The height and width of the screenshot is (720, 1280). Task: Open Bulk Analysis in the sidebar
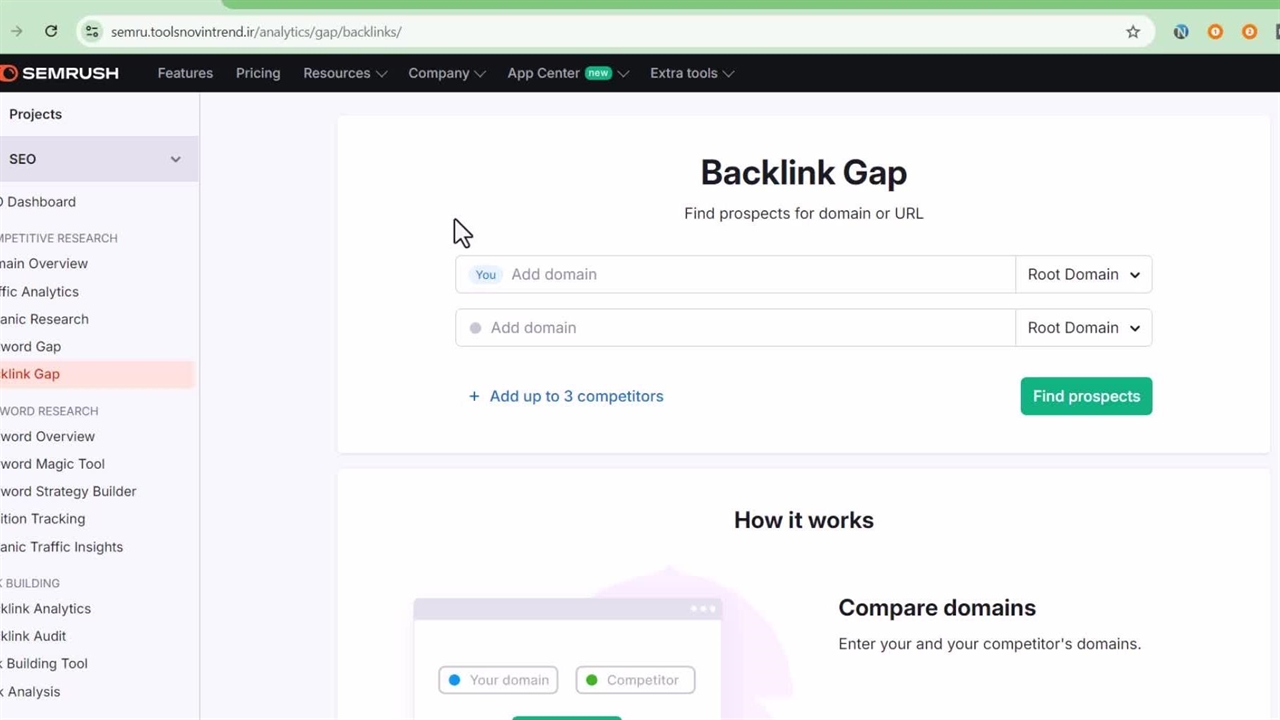[30, 692]
